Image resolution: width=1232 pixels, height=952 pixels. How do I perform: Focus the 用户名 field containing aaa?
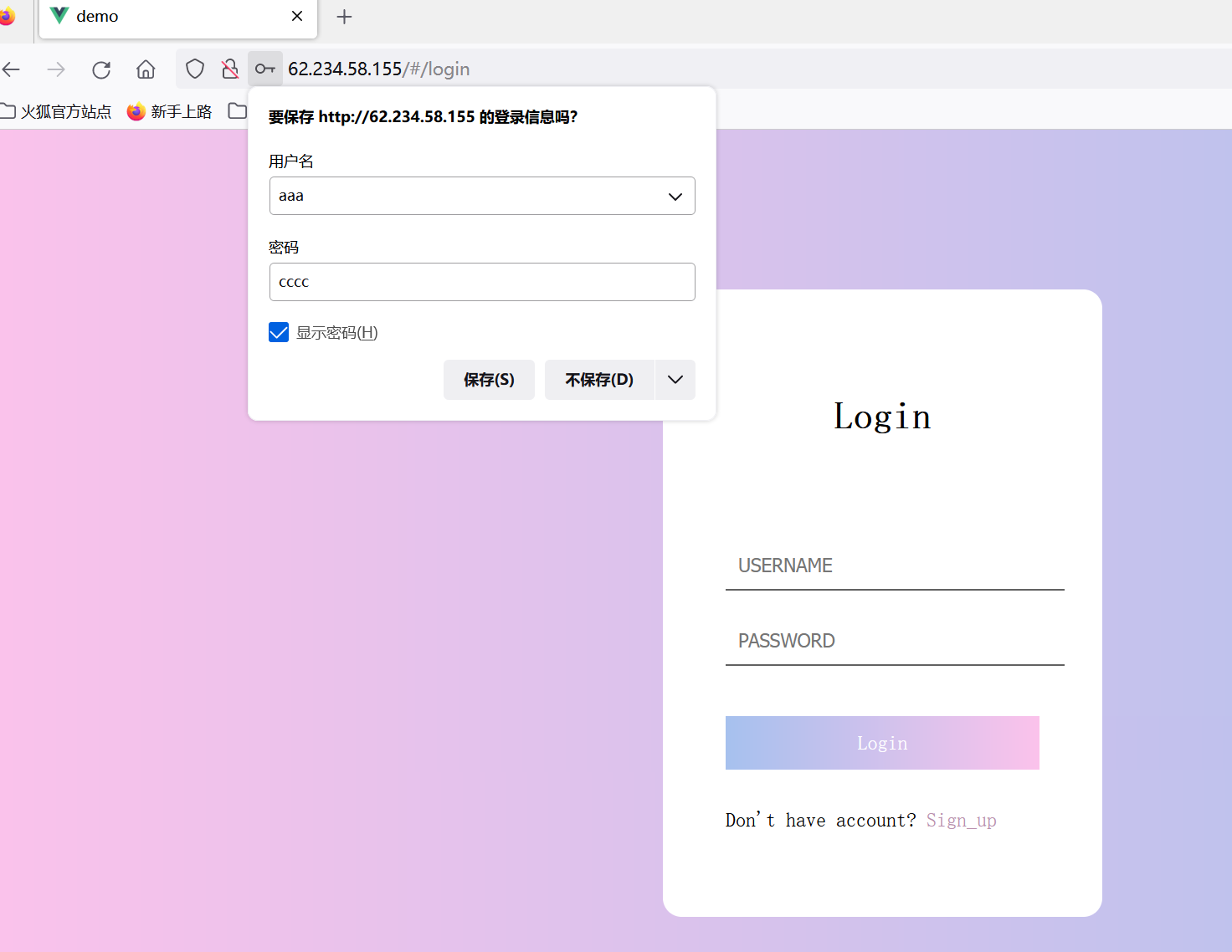482,196
